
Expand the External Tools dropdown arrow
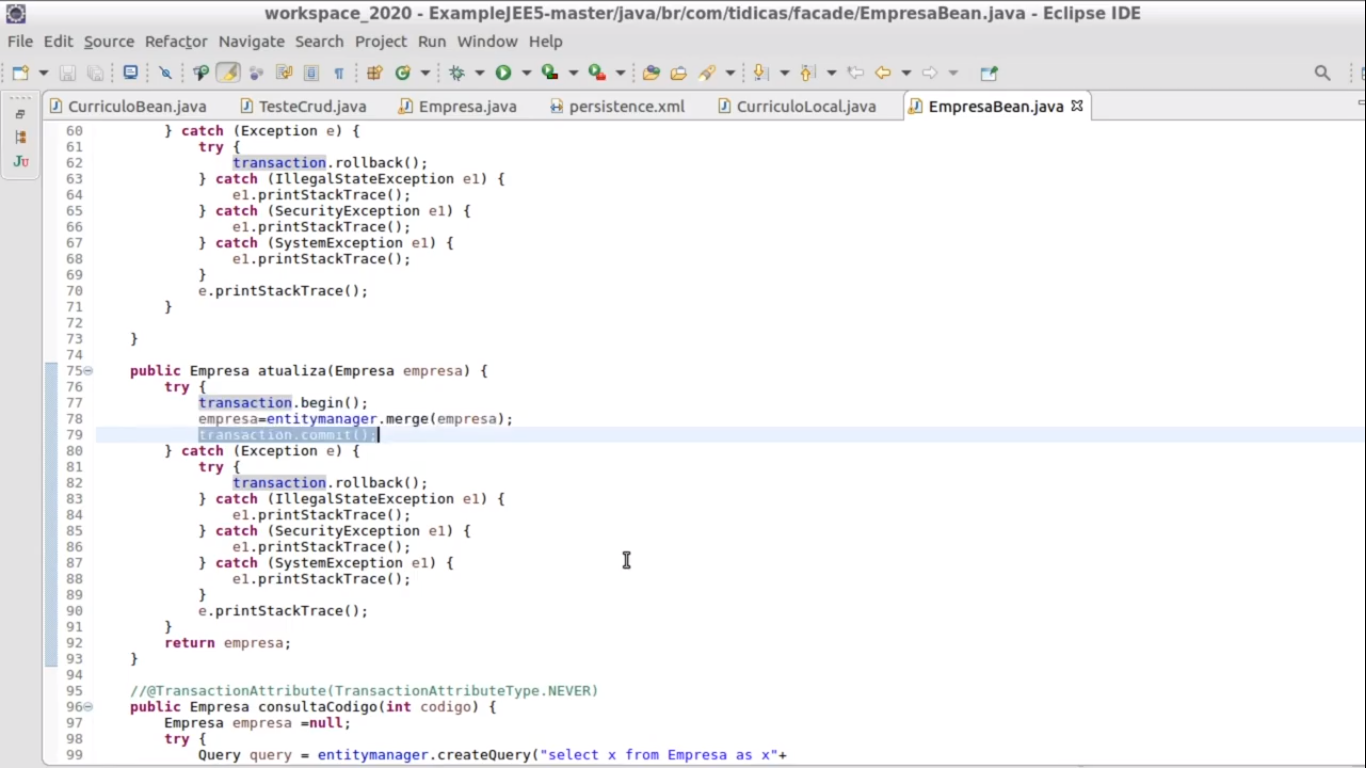620,73
